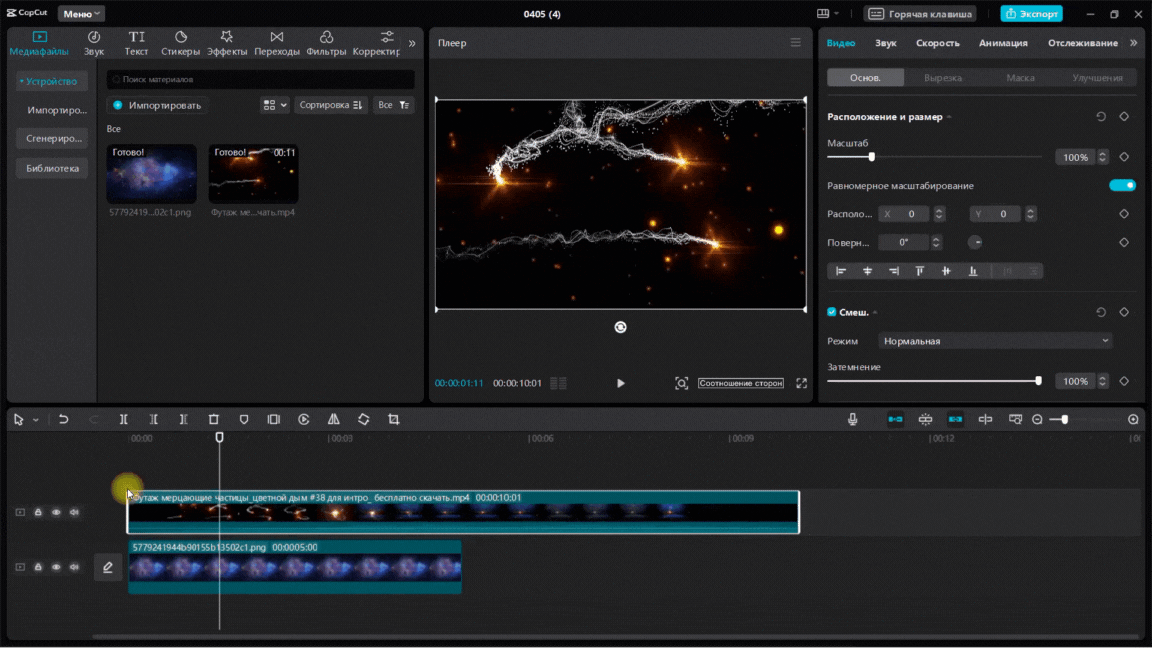The width and height of the screenshot is (1152, 648).
Task: Open the Сортировка sort dropdown
Action: point(330,105)
